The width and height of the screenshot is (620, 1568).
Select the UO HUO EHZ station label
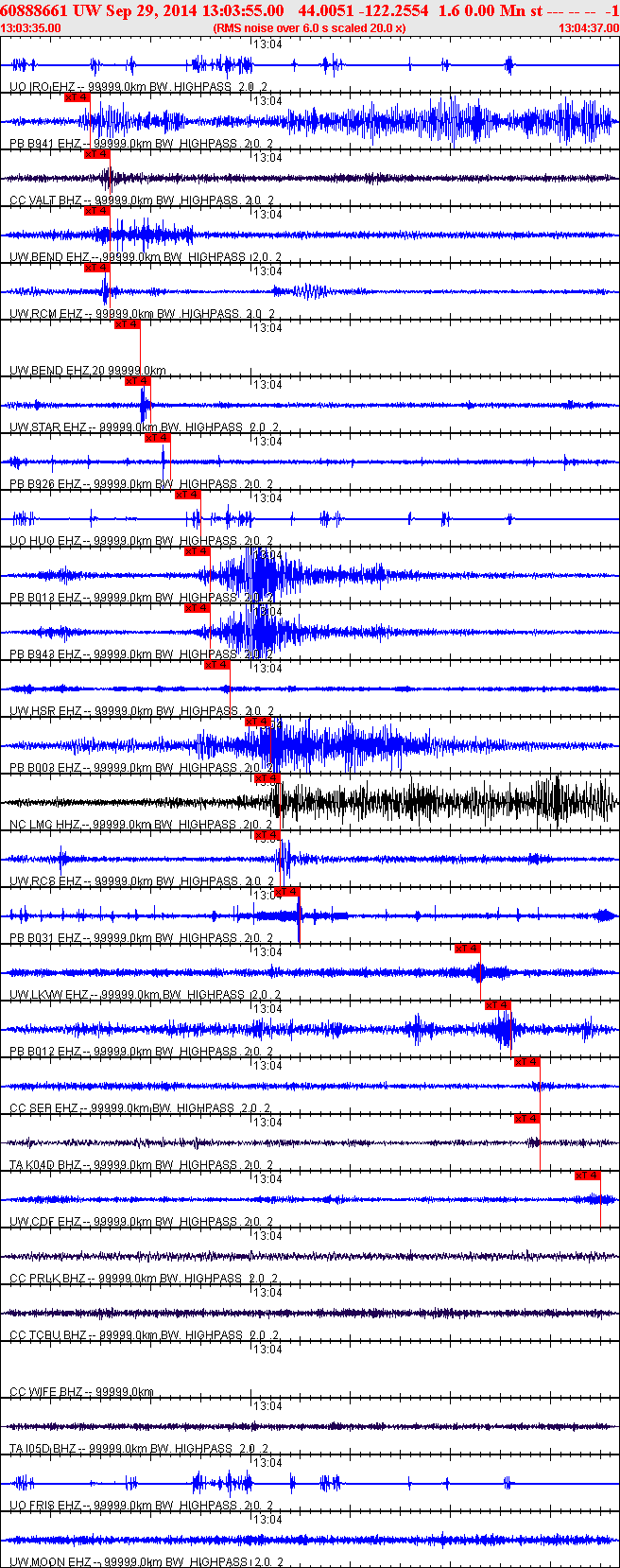point(142,541)
